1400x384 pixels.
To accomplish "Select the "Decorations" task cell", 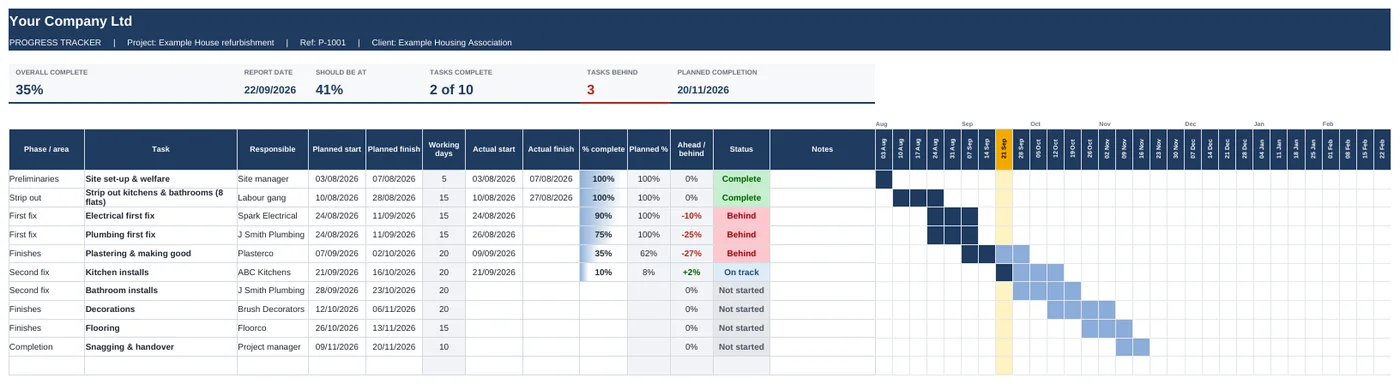I will coord(160,310).
